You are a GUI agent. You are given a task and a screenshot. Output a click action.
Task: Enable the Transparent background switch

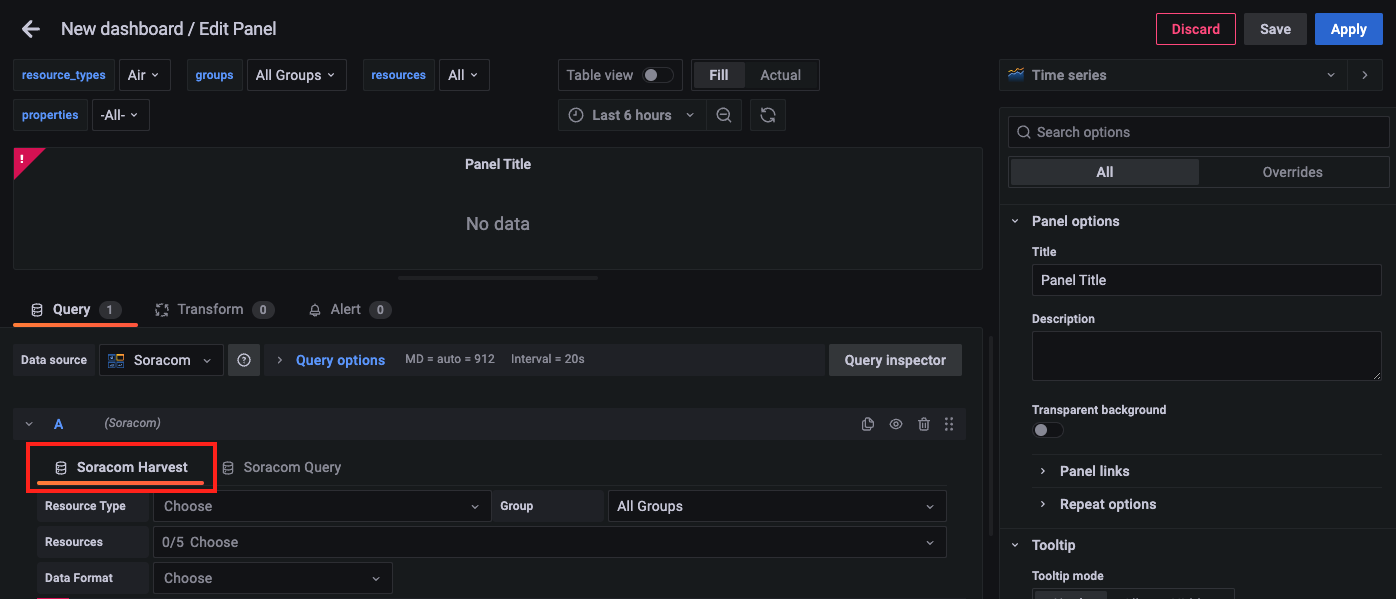click(x=1047, y=430)
